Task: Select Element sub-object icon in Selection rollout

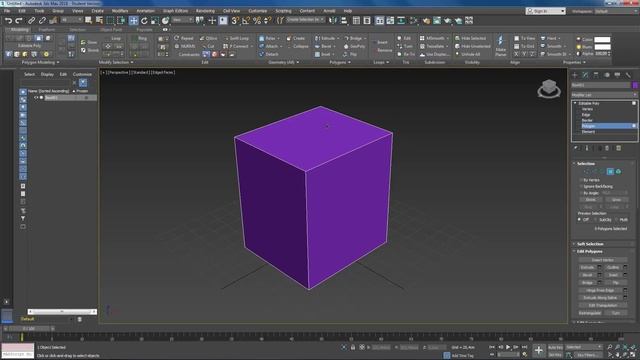Action: (618, 172)
